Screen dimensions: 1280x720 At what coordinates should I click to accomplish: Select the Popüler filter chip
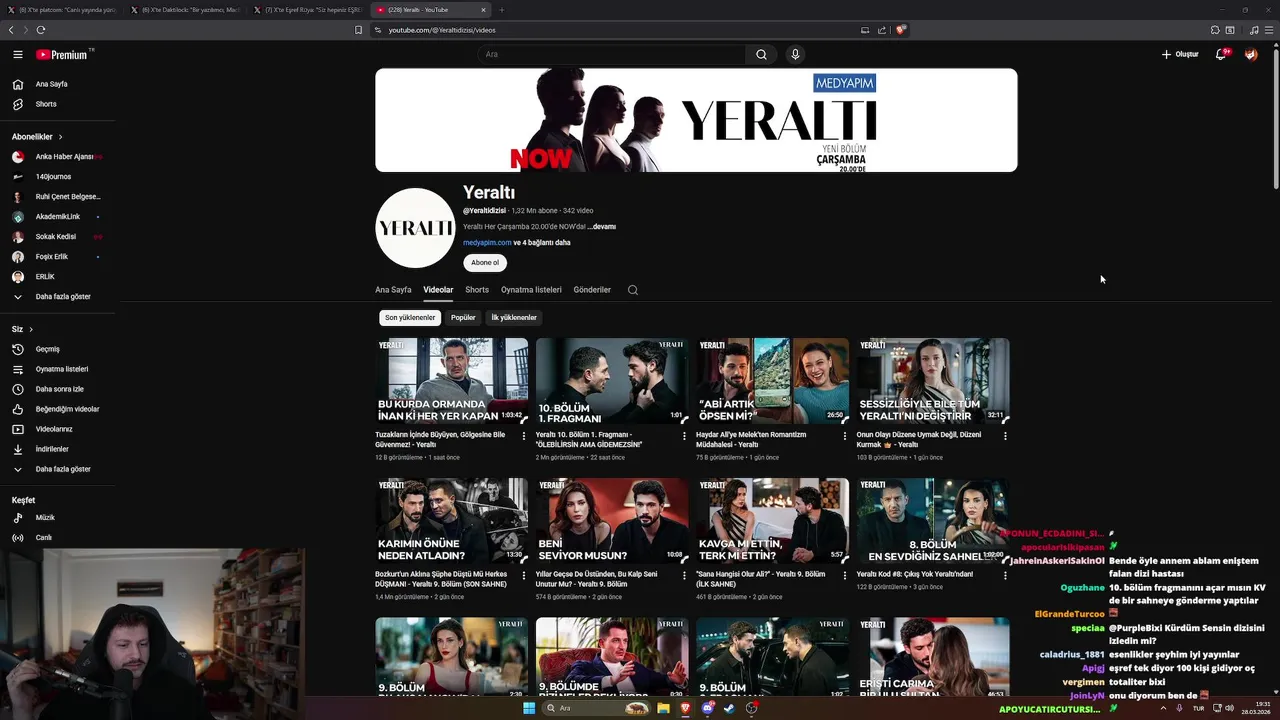pyautogui.click(x=463, y=318)
